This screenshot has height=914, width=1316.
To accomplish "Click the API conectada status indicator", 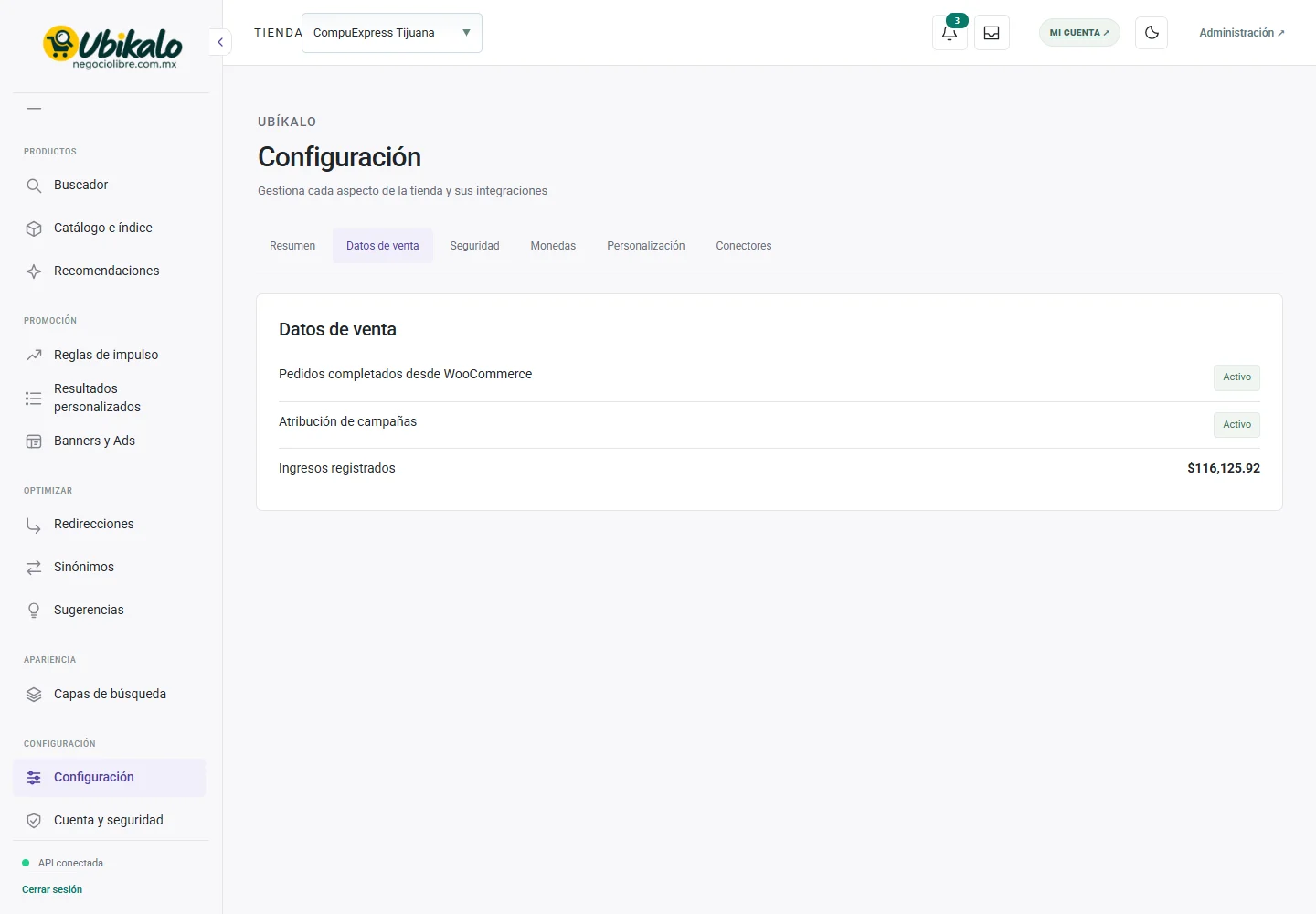I will 63,863.
